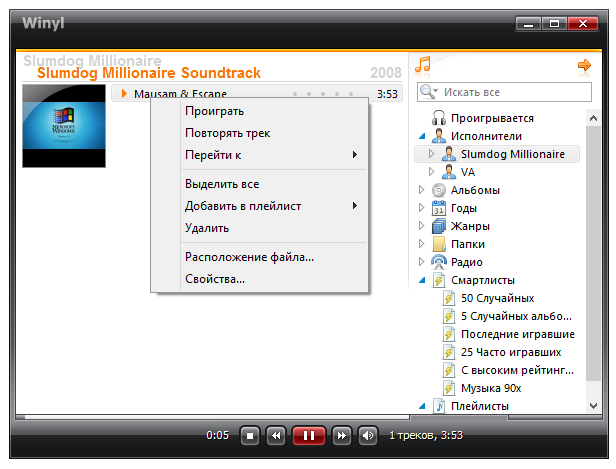Collapse the "Смартлисты" node
Image resolution: width=616 pixels, height=469 pixels.
point(422,280)
